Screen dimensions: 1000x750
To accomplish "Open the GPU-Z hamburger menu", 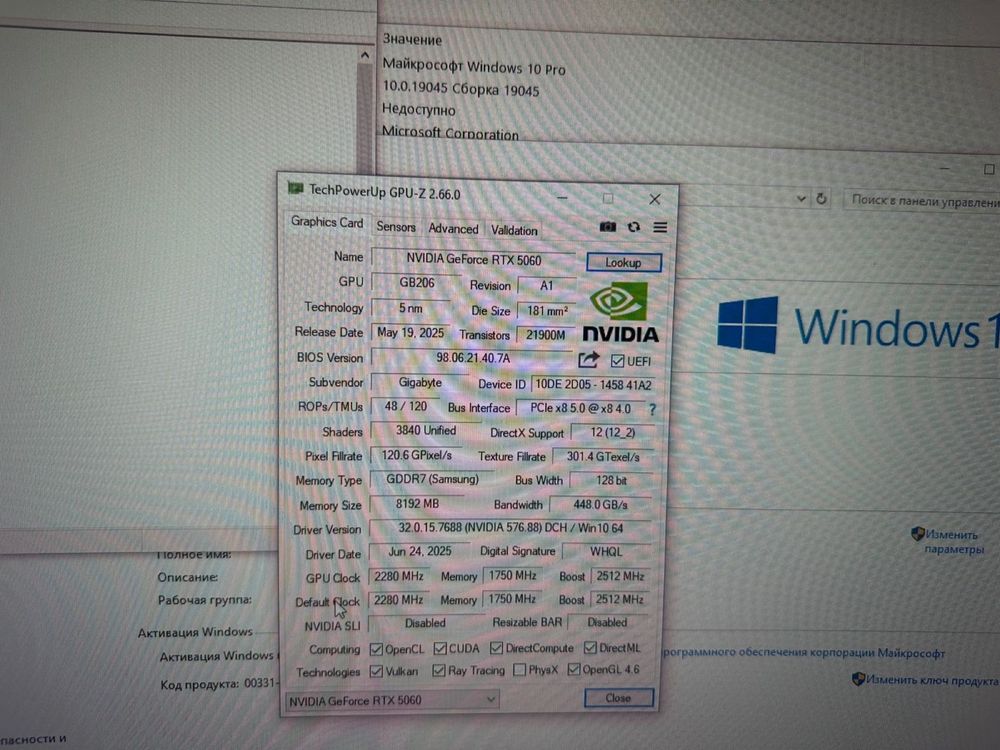I will [660, 227].
